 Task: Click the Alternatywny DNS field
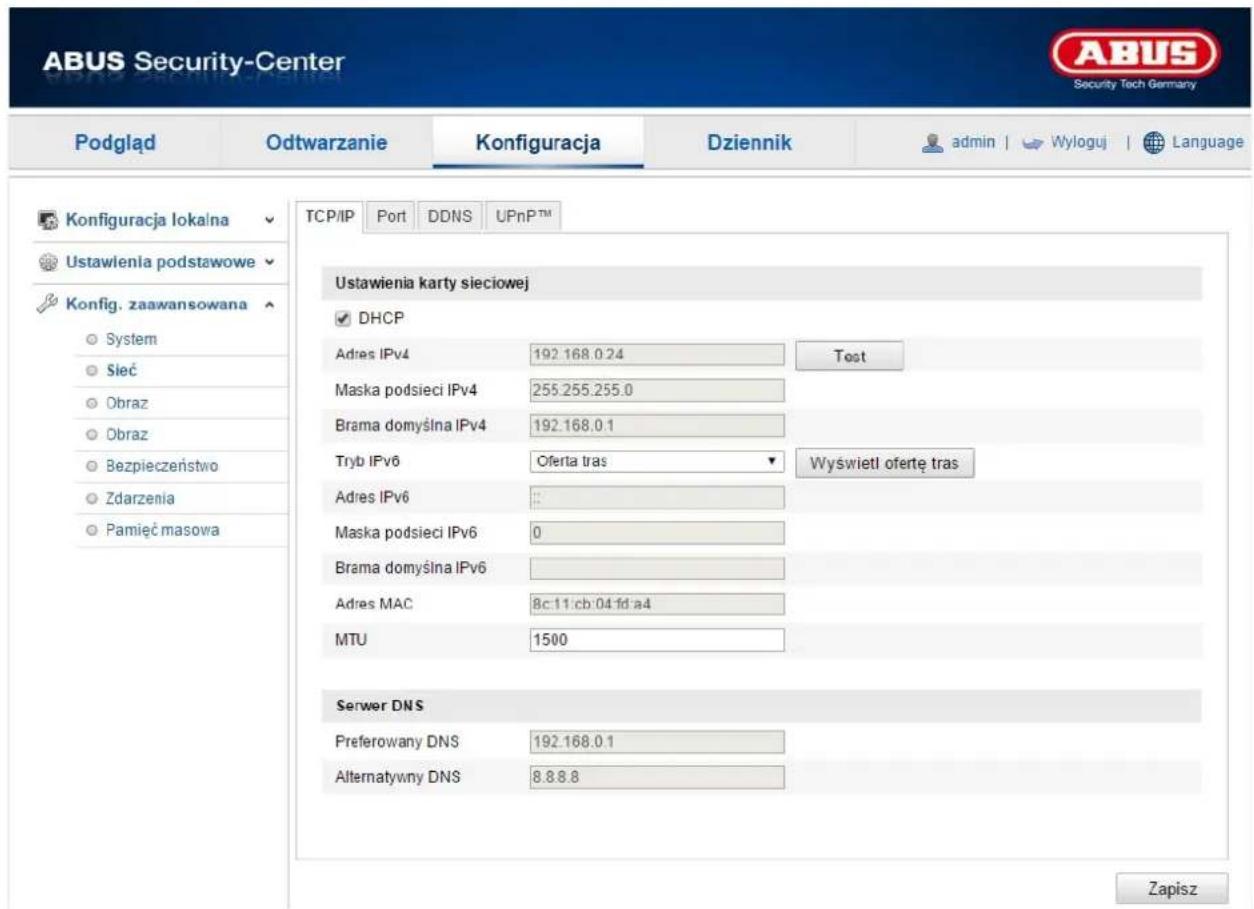[656, 777]
